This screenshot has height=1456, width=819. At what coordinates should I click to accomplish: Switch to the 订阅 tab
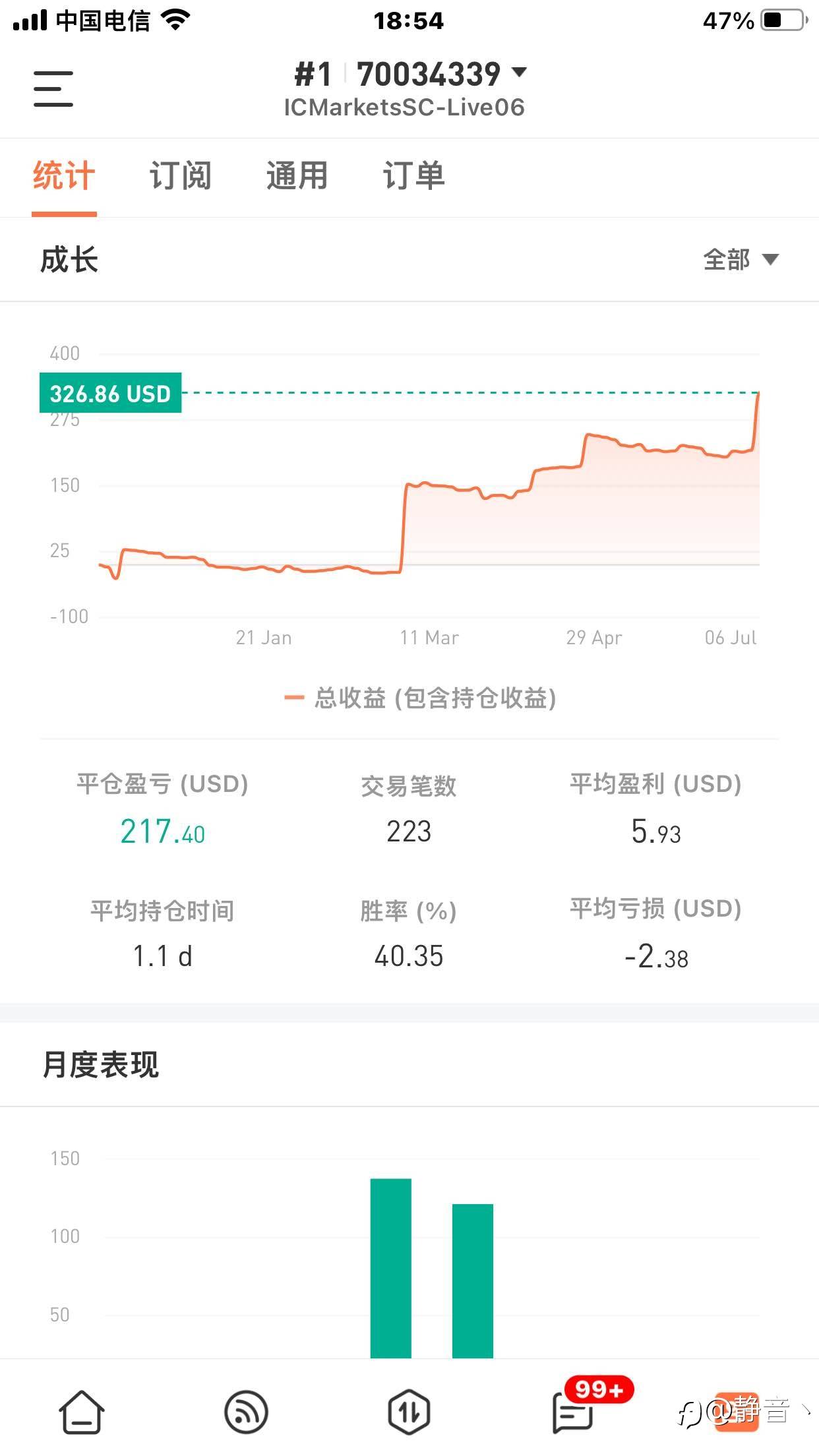pyautogui.click(x=180, y=177)
